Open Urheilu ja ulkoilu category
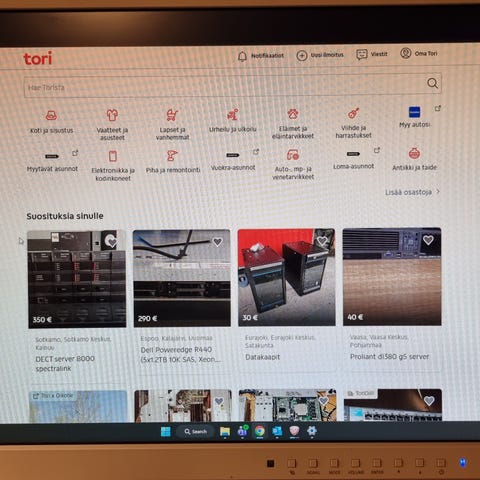 pos(233,120)
